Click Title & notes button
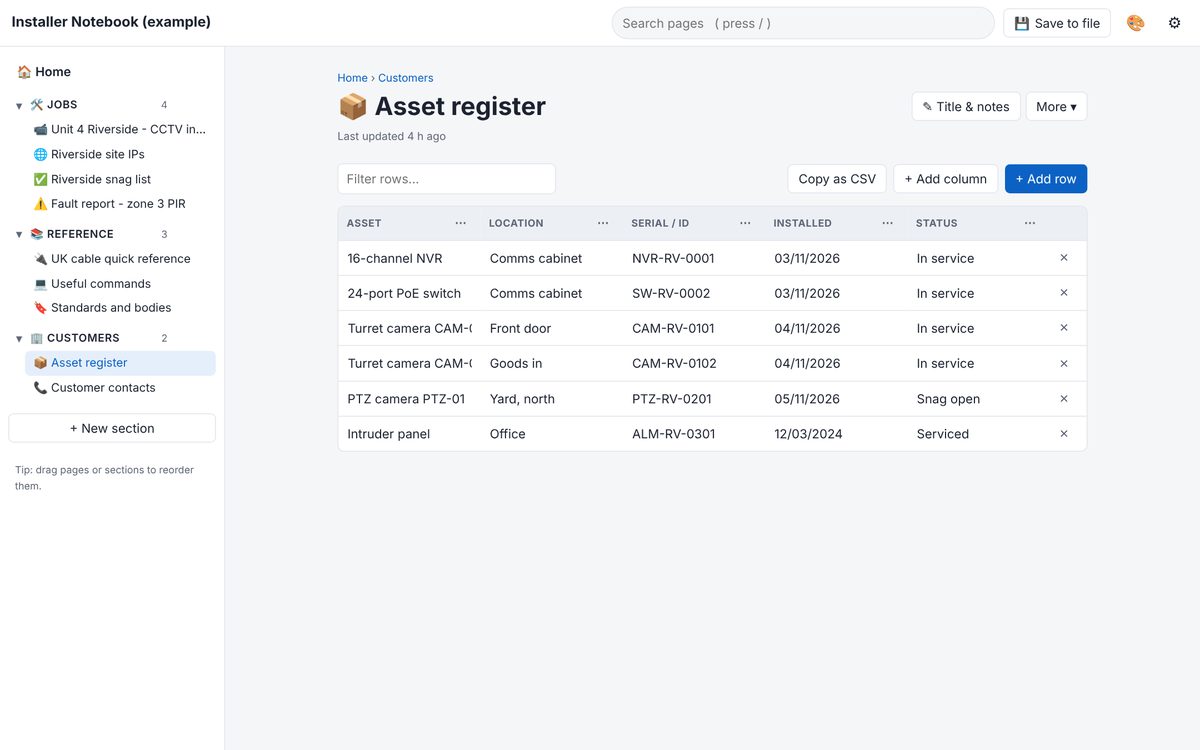 click(966, 107)
